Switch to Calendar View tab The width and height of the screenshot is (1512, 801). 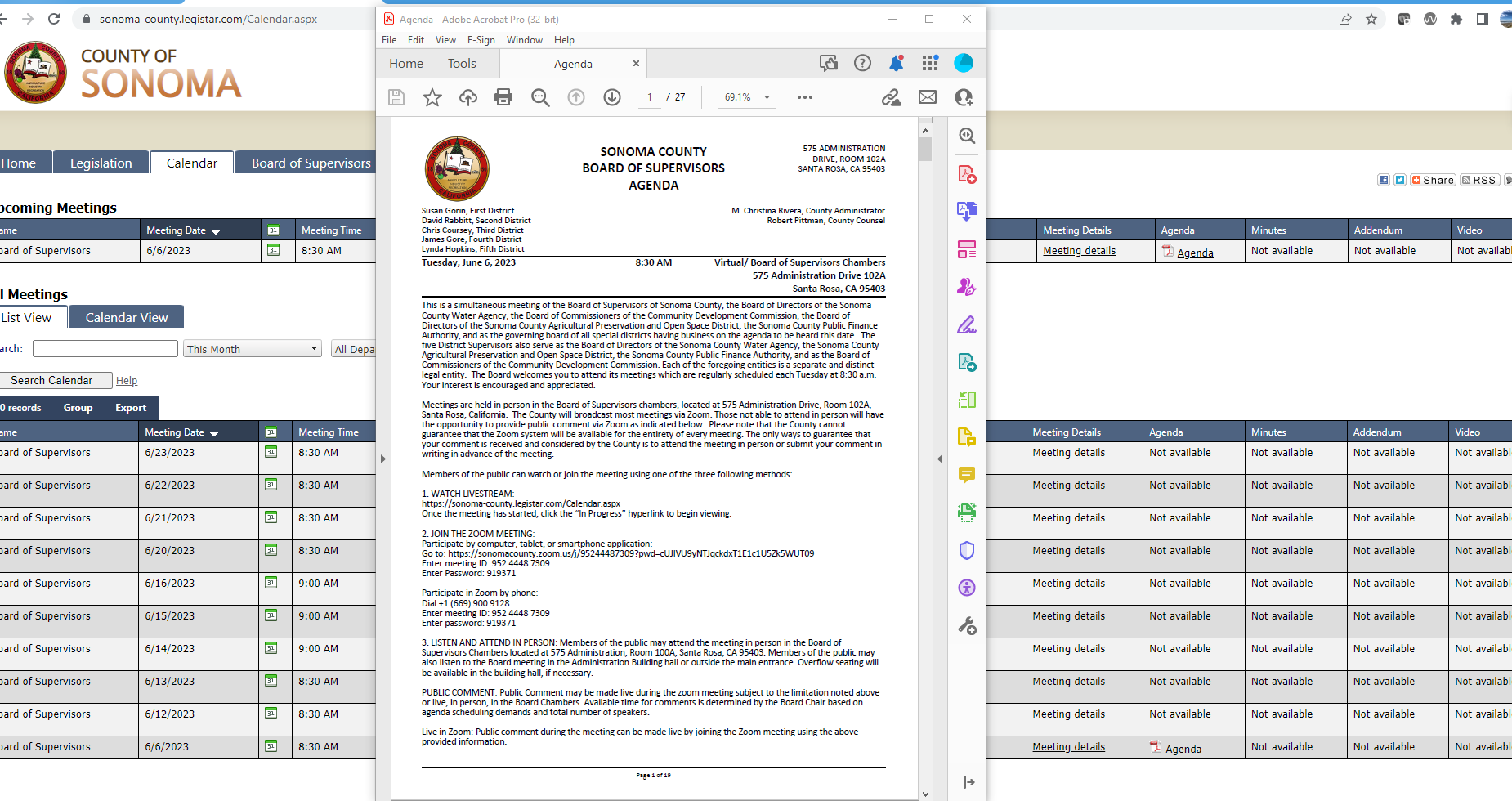[127, 317]
